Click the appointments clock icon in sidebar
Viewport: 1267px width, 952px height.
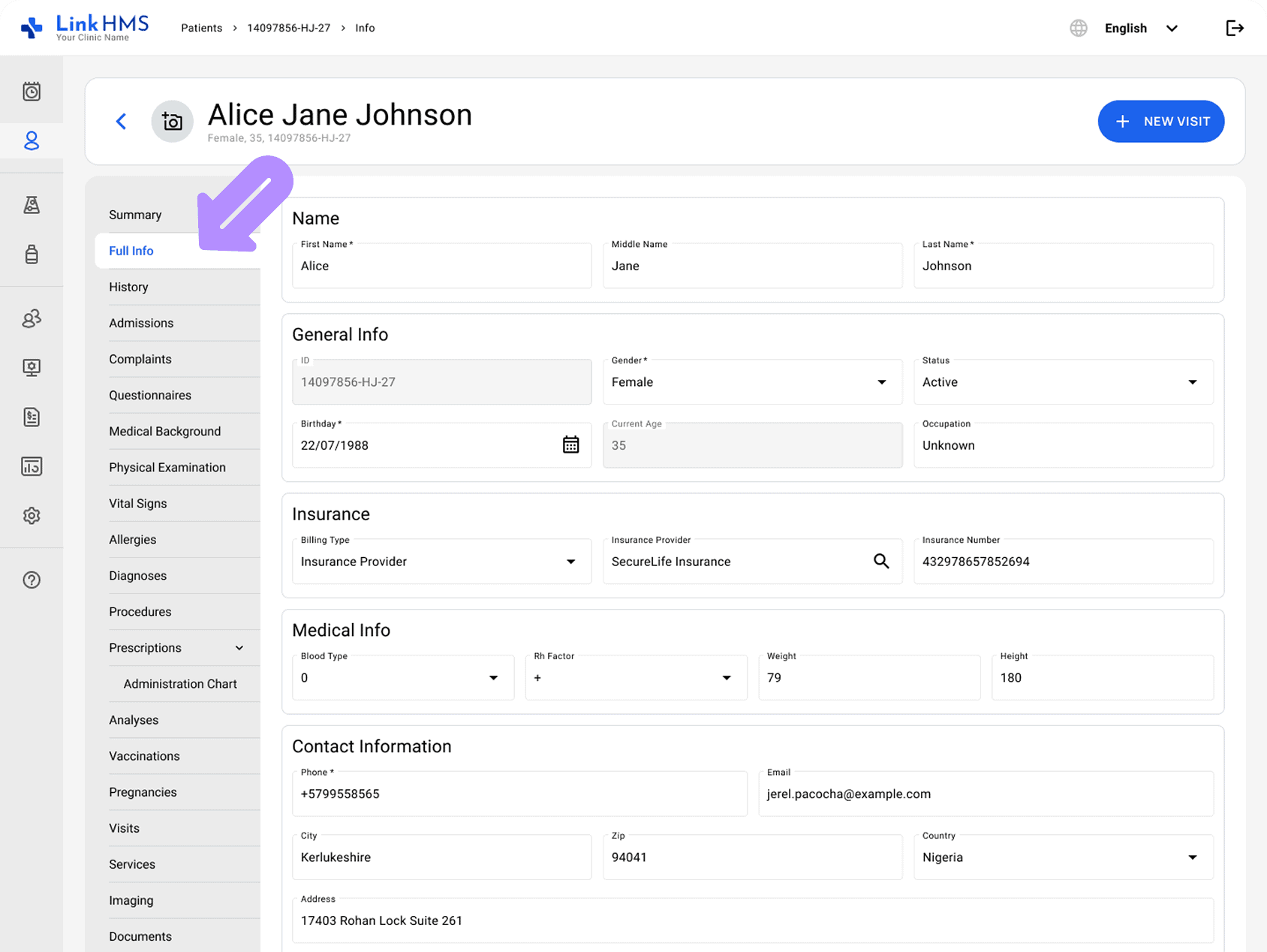click(32, 92)
